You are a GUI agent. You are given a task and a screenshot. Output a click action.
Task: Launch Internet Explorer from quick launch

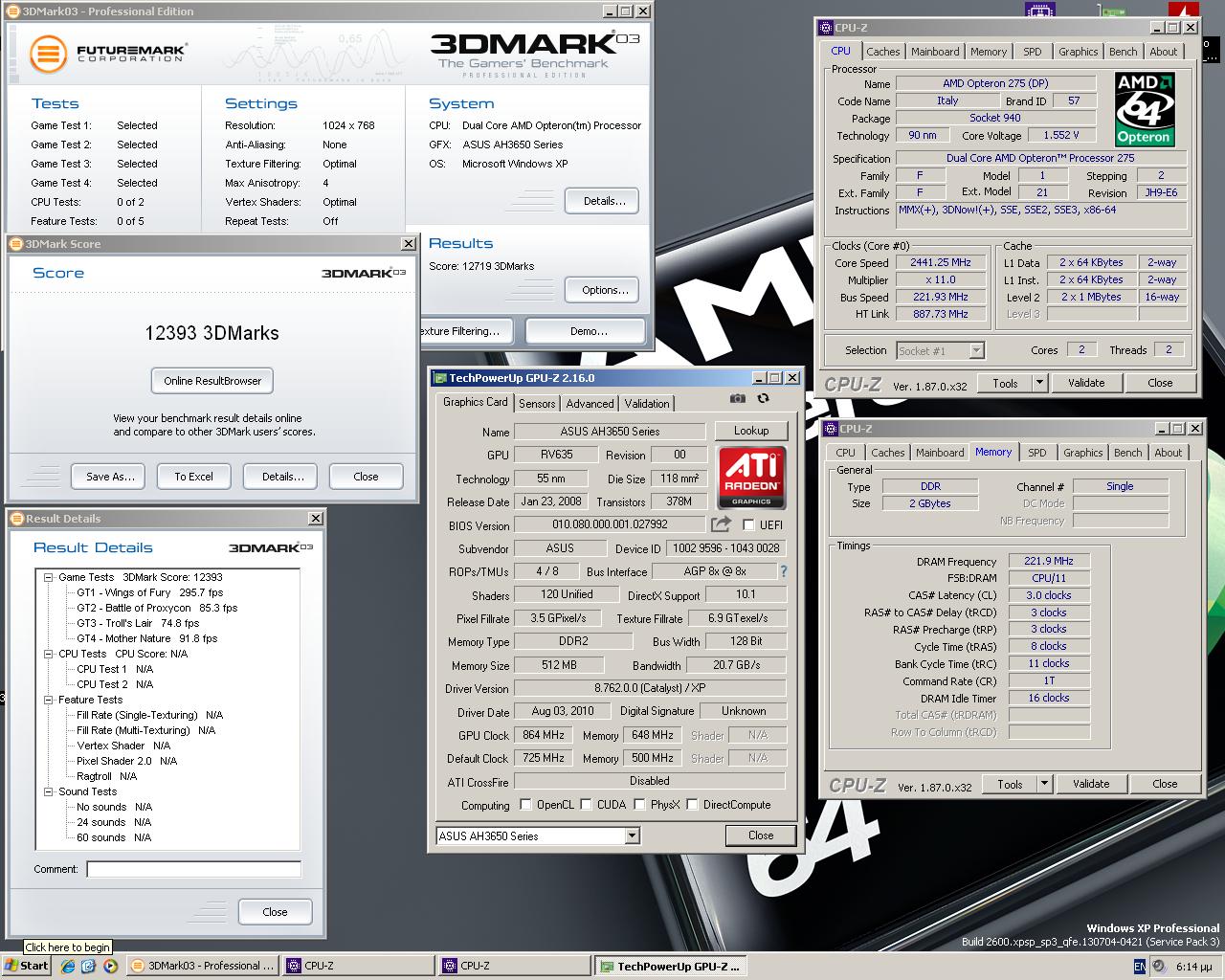[68, 966]
